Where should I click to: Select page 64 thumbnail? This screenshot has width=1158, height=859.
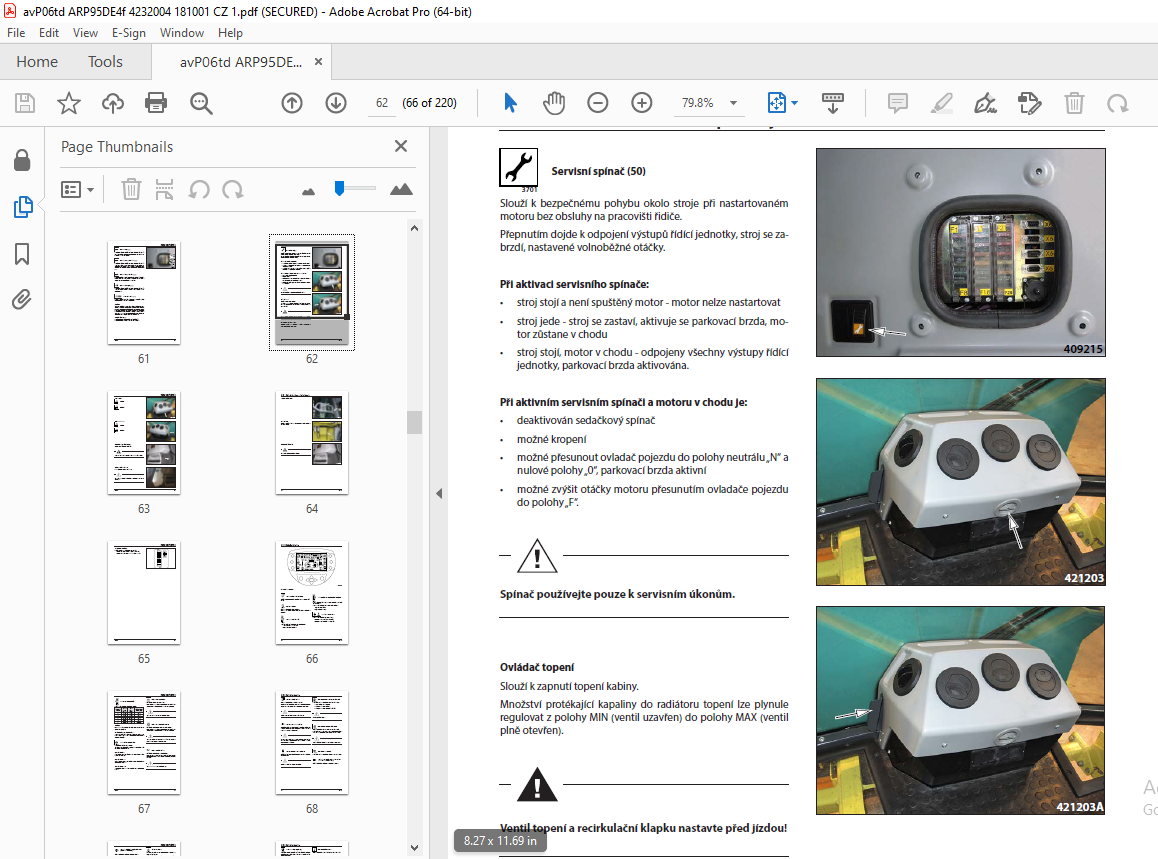point(312,442)
